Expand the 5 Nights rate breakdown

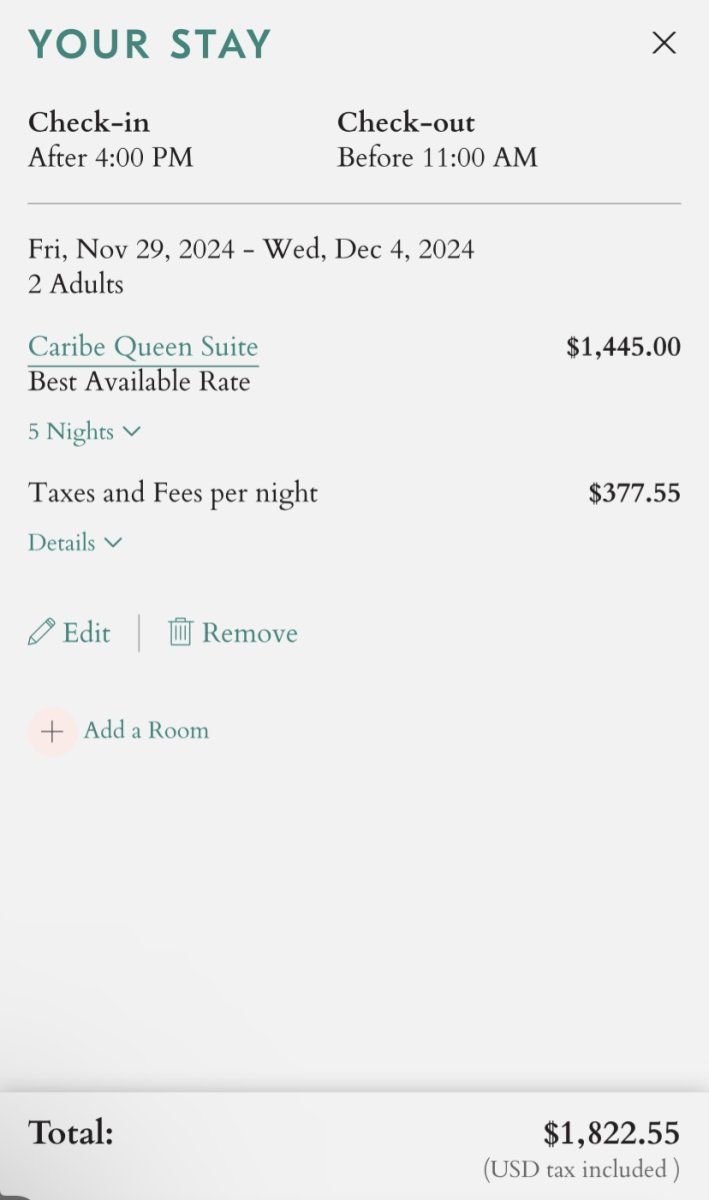click(x=70, y=432)
